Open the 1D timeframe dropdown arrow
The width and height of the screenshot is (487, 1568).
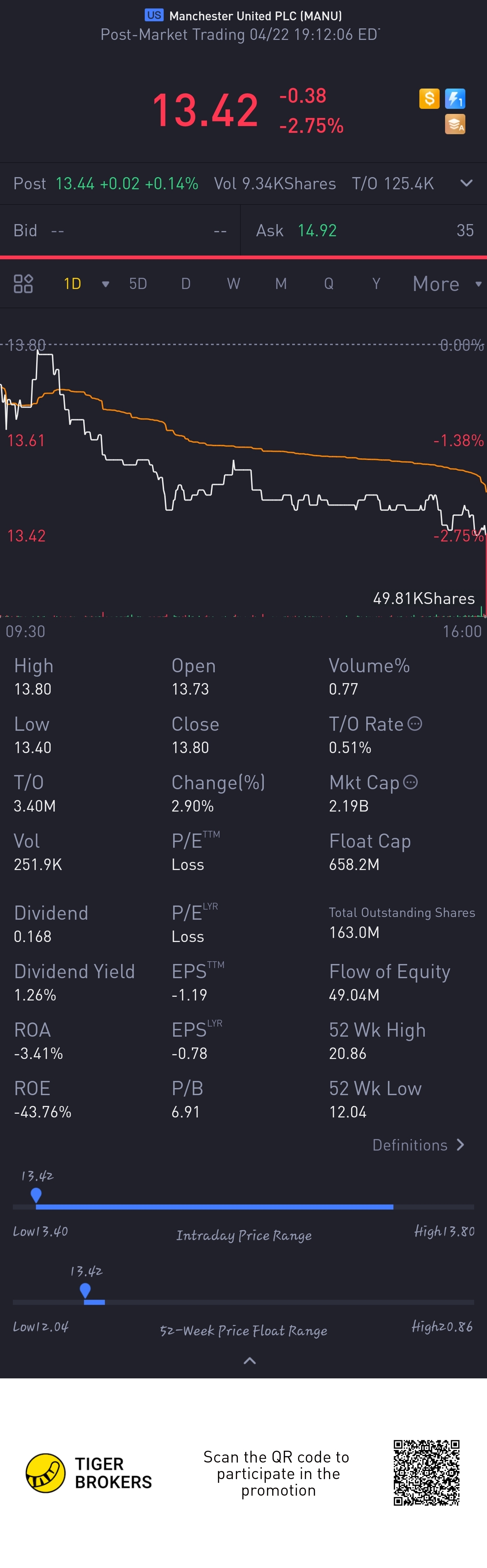pos(105,284)
